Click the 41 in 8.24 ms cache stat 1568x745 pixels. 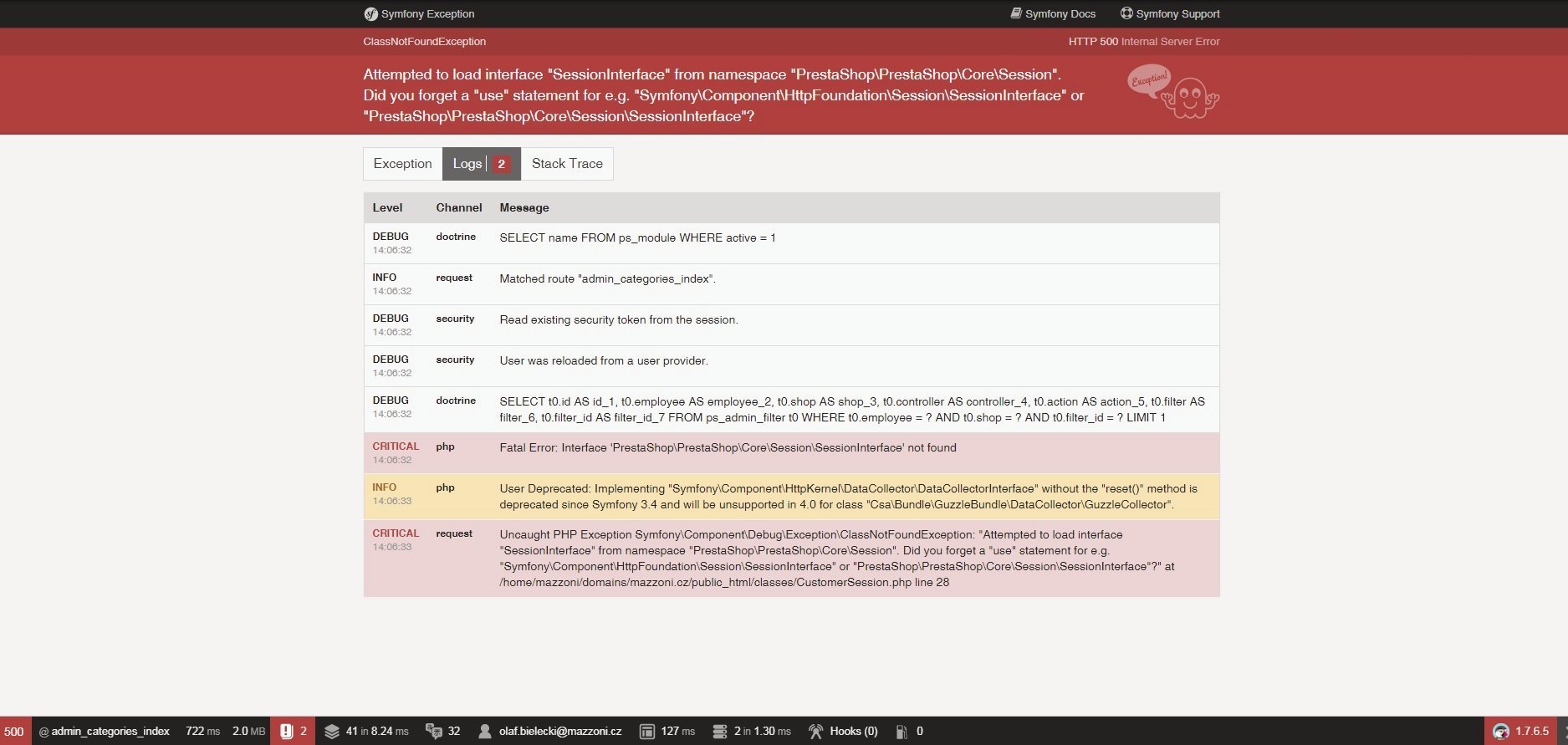coord(377,731)
